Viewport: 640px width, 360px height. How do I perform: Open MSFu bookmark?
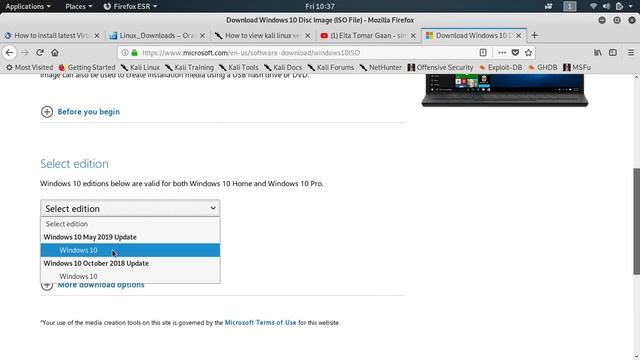577,67
